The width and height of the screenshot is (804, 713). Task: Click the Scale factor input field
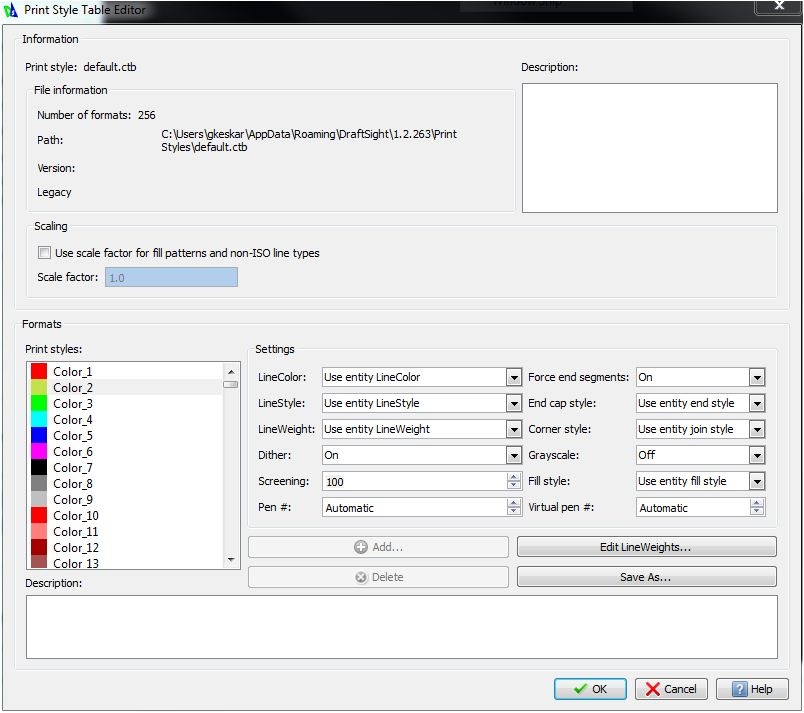click(171, 277)
